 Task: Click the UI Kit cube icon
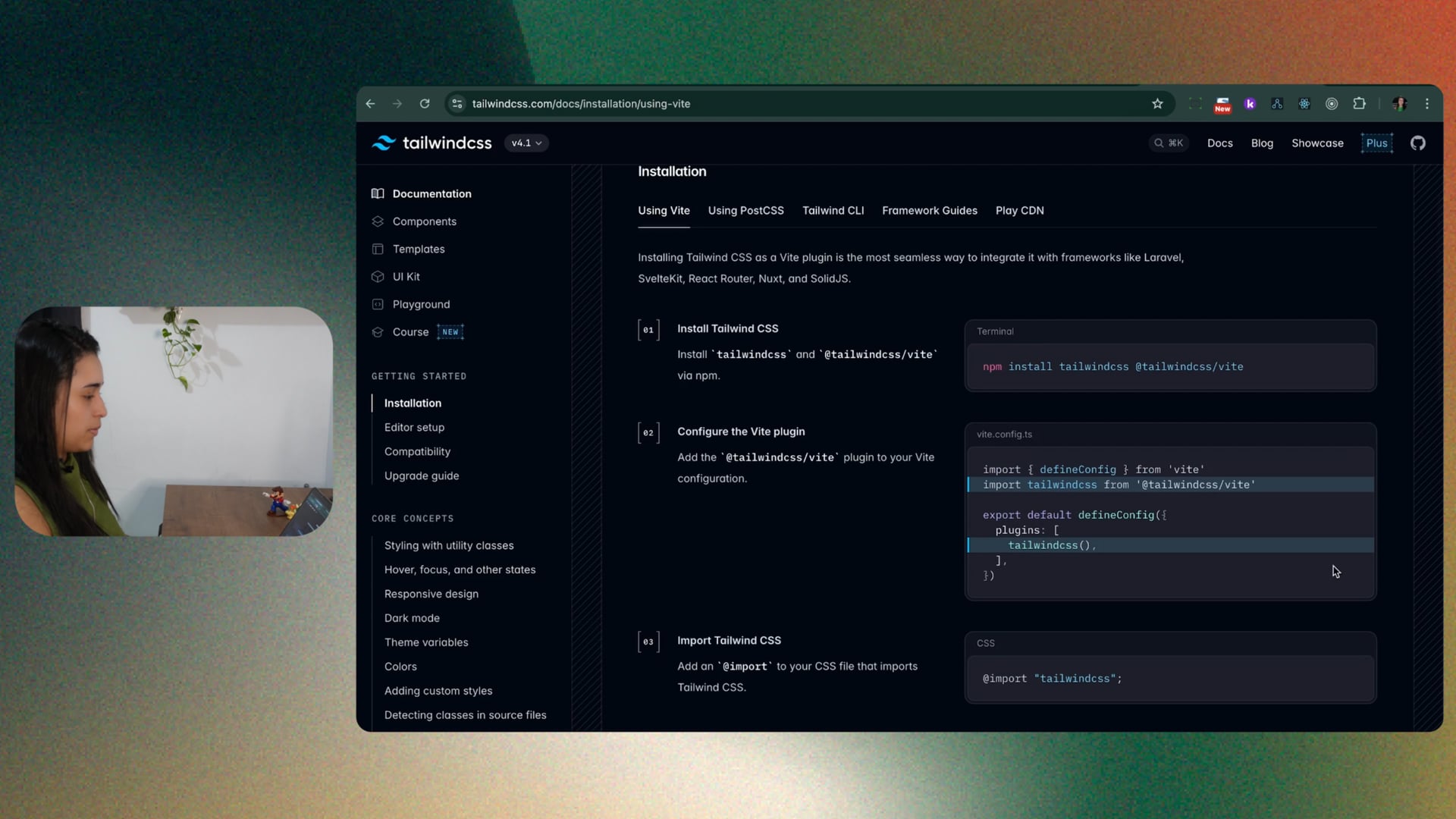(x=378, y=277)
